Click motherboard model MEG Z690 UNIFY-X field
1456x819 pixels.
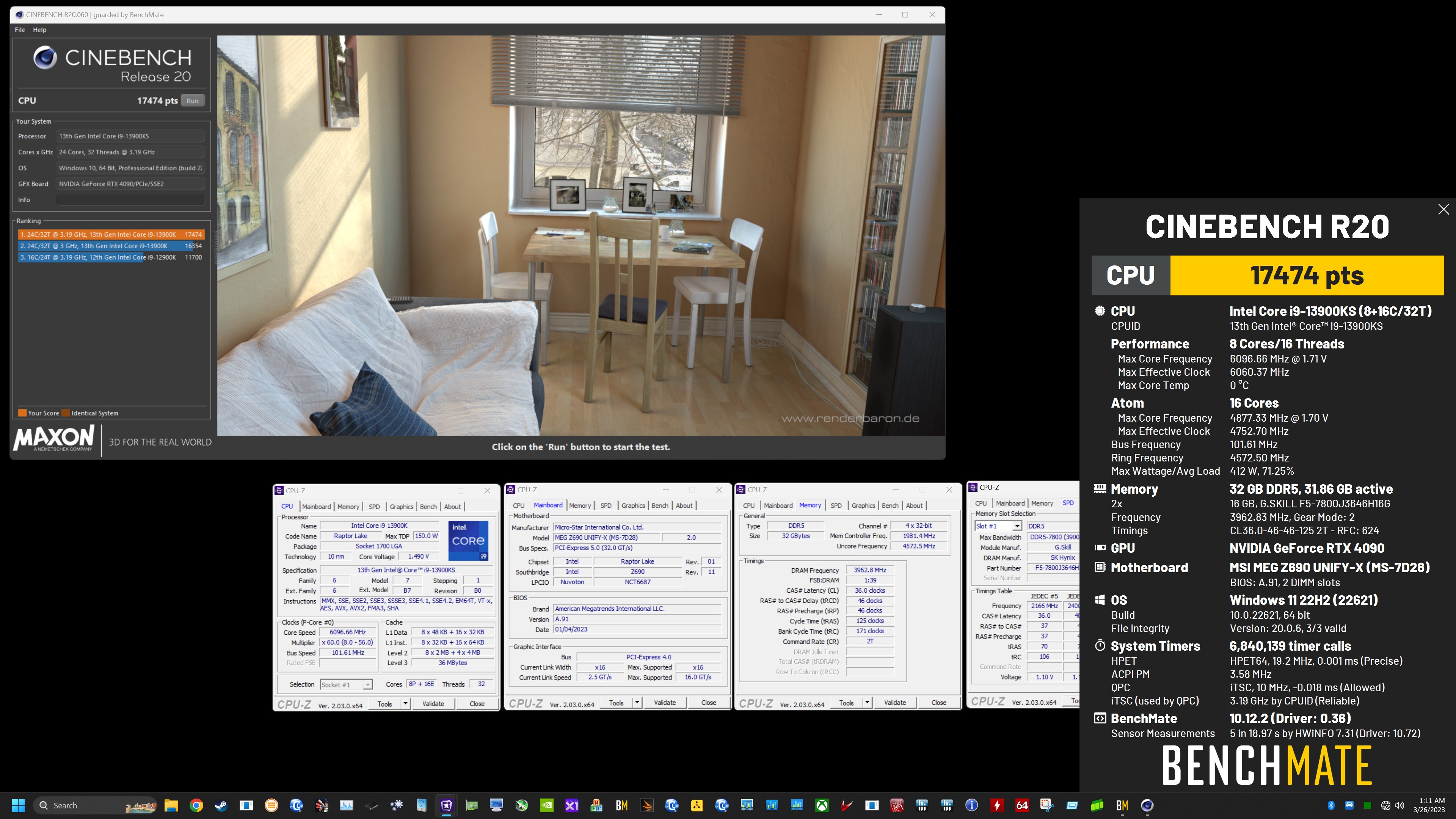(606, 538)
